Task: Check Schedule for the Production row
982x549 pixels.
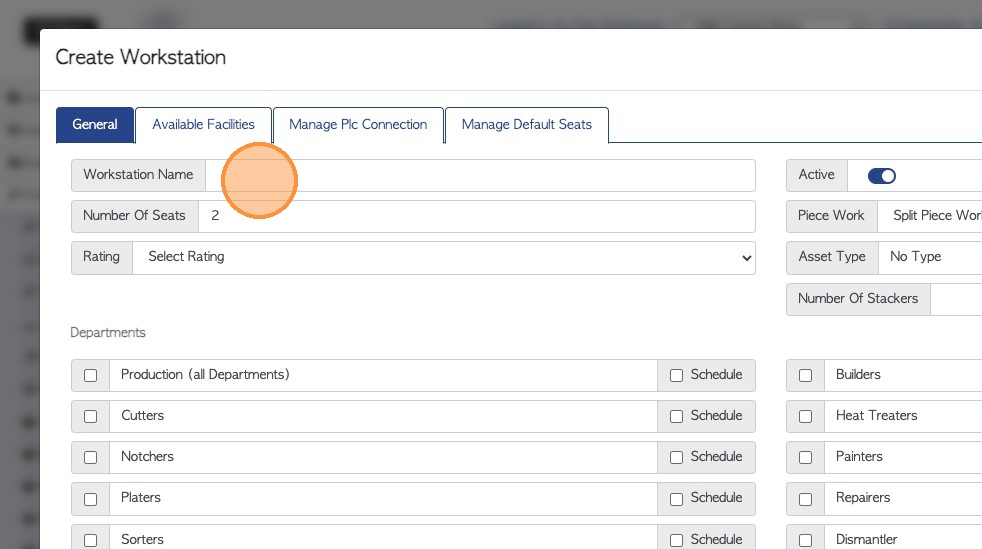Action: click(677, 375)
